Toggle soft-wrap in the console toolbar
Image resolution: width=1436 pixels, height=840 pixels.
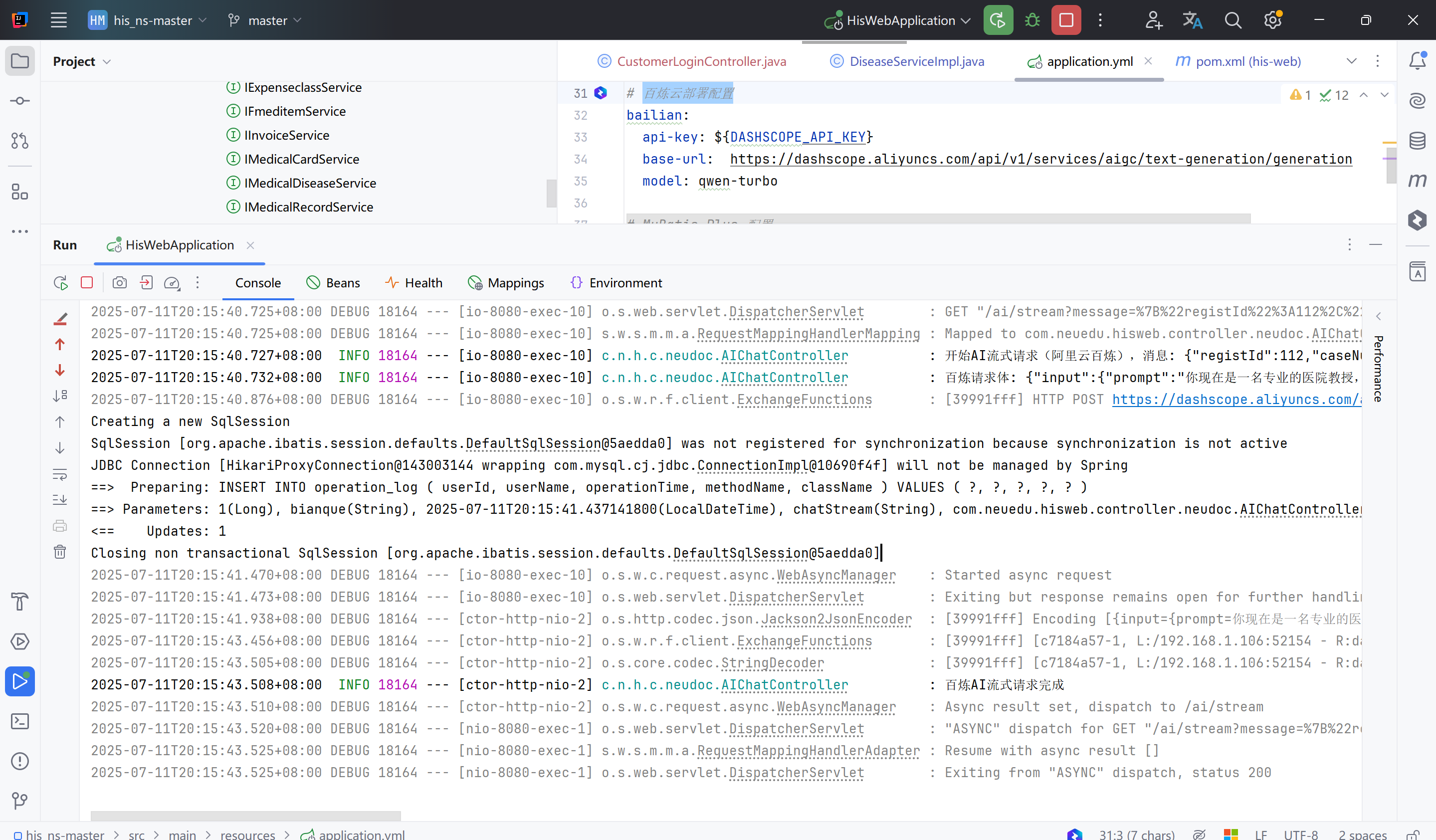pyautogui.click(x=60, y=473)
